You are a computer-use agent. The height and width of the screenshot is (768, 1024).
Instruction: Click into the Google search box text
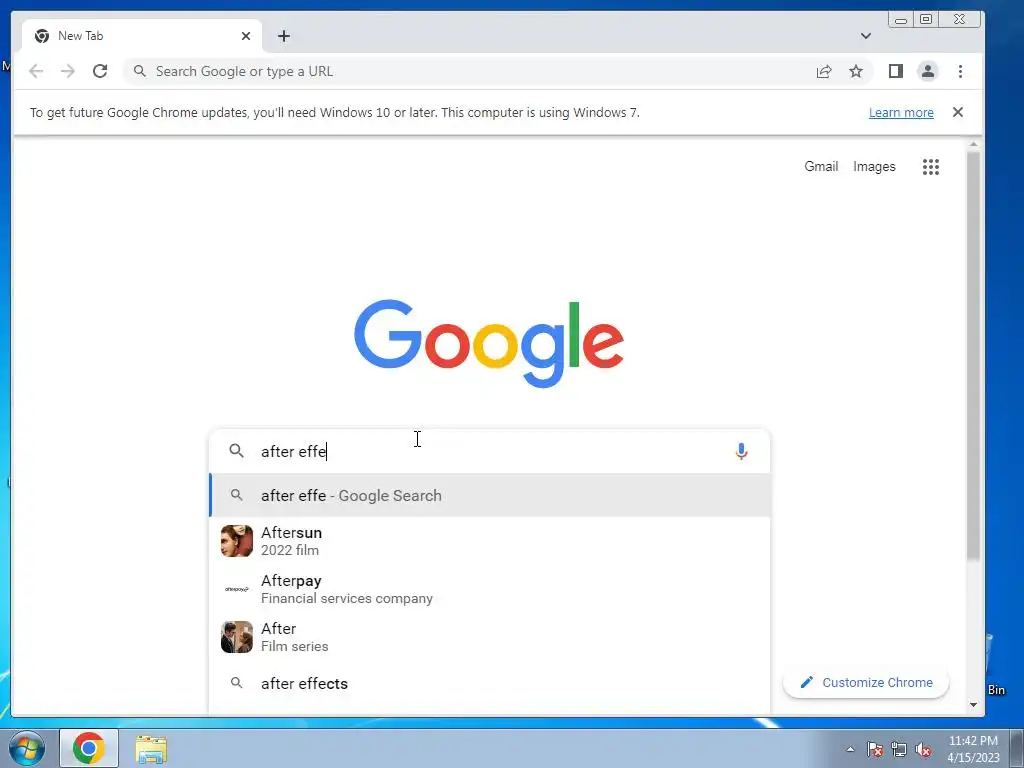(490, 451)
